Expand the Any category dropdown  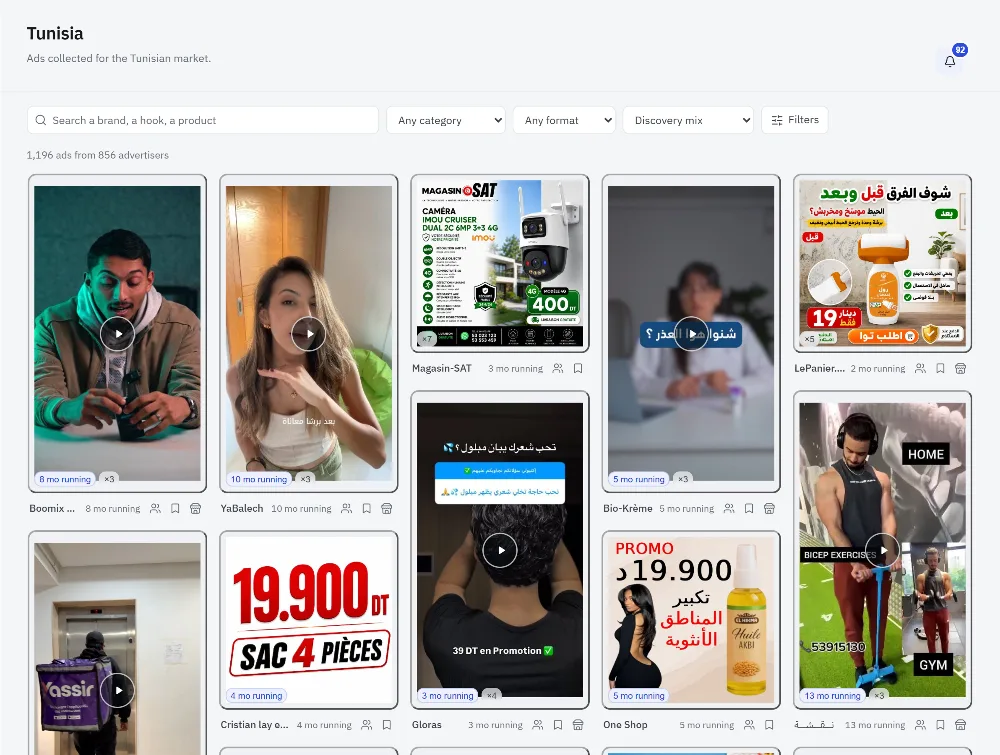(x=446, y=120)
